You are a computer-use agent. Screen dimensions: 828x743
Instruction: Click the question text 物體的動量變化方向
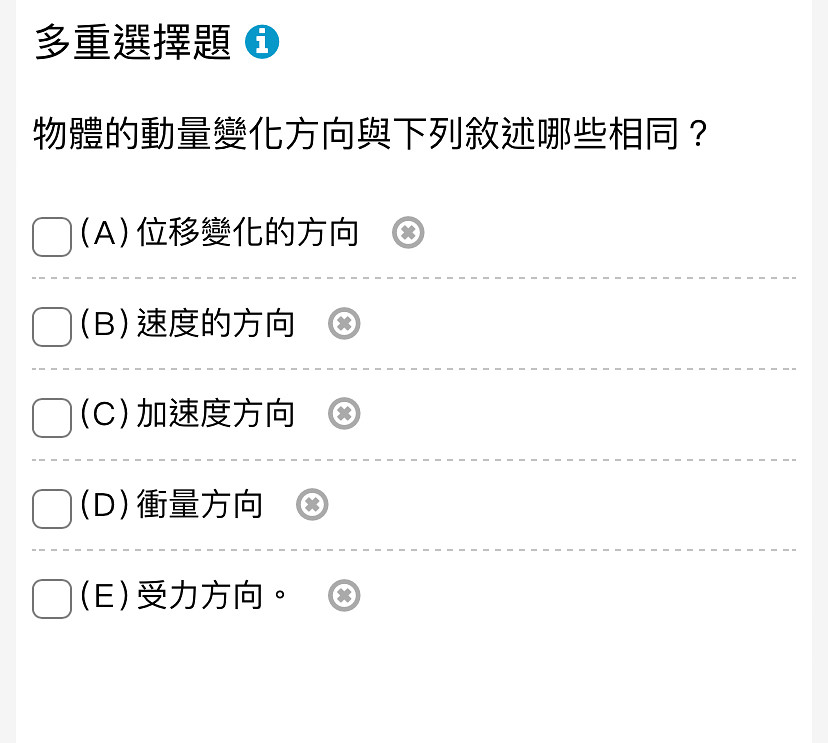pos(195,134)
